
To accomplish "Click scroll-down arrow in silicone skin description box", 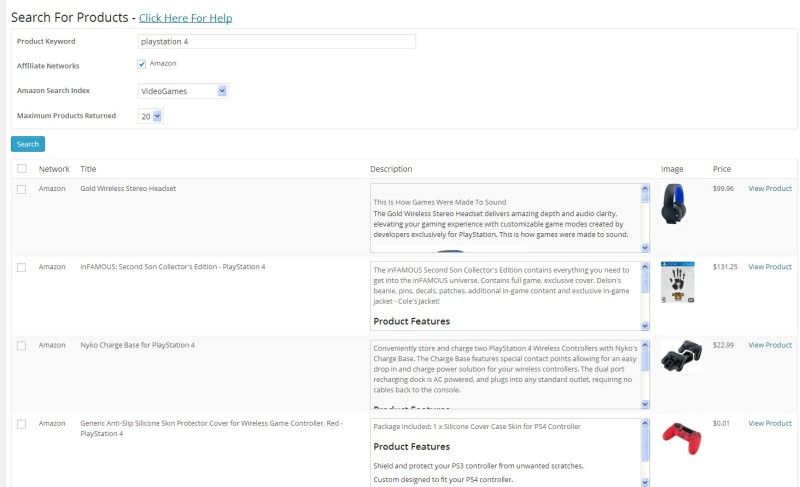I will 645,482.
